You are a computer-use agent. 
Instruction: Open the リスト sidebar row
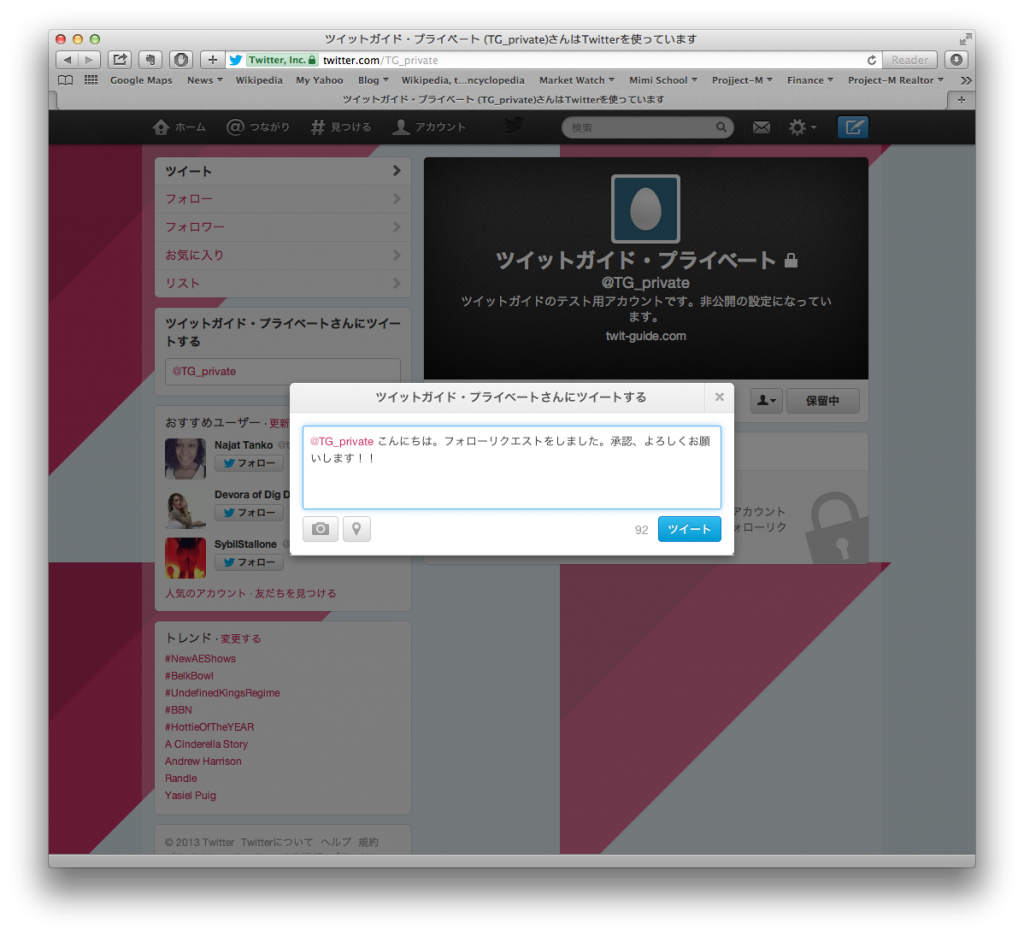click(283, 283)
